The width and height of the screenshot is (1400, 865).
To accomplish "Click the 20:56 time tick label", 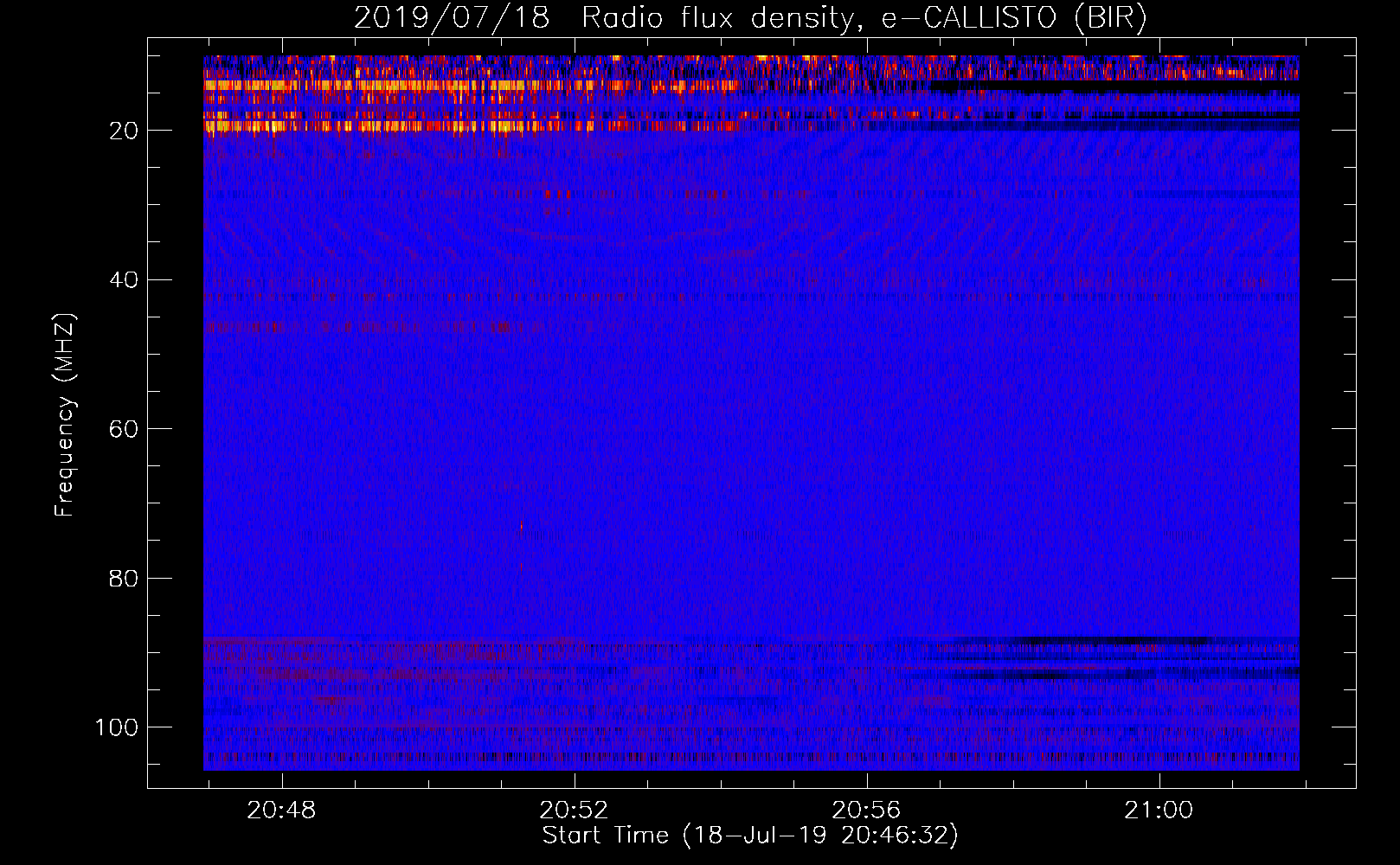I will point(866,811).
